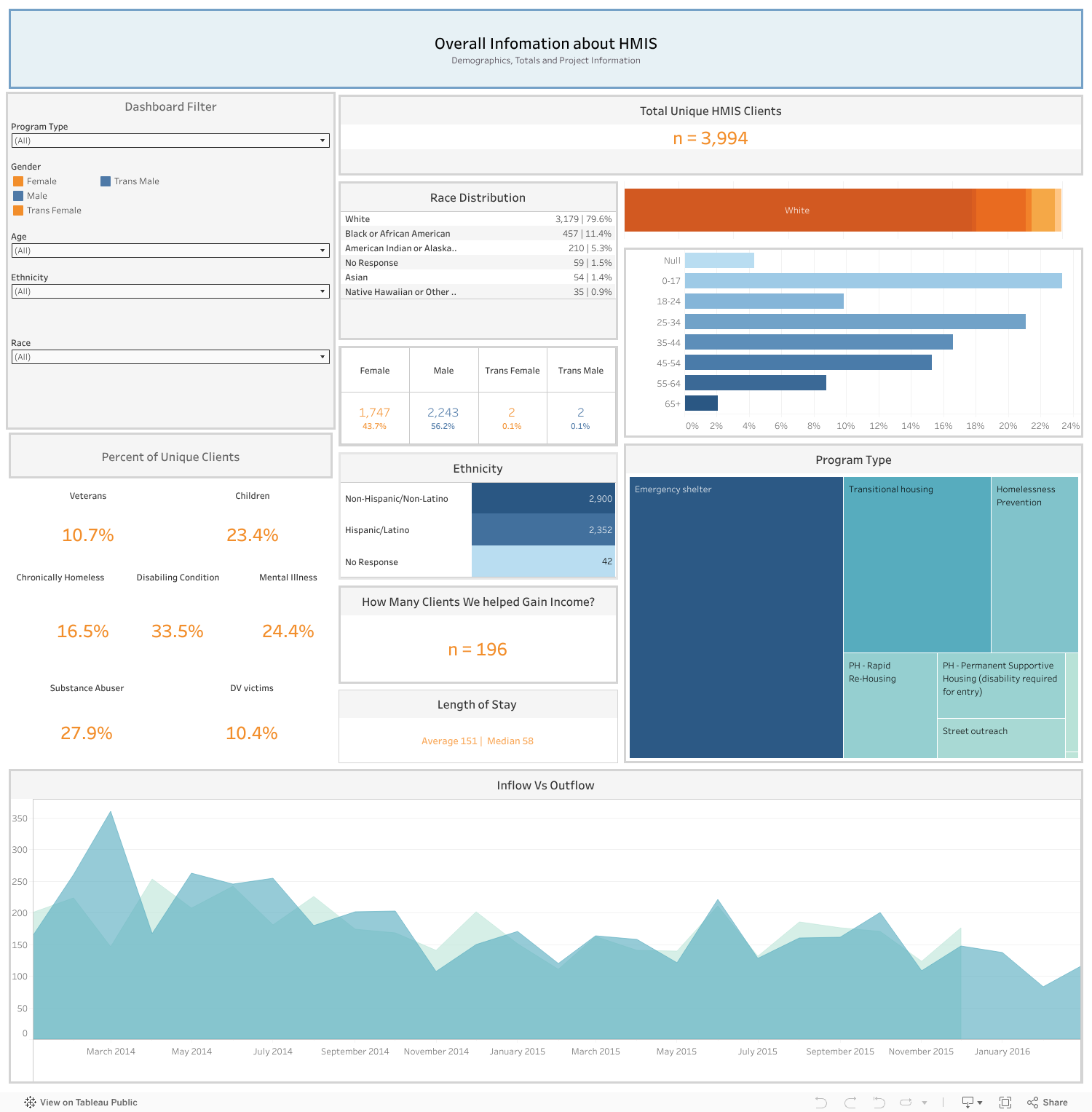Open the Download icon in the toolbar
This screenshot has width=1092, height=1112.
[968, 1102]
